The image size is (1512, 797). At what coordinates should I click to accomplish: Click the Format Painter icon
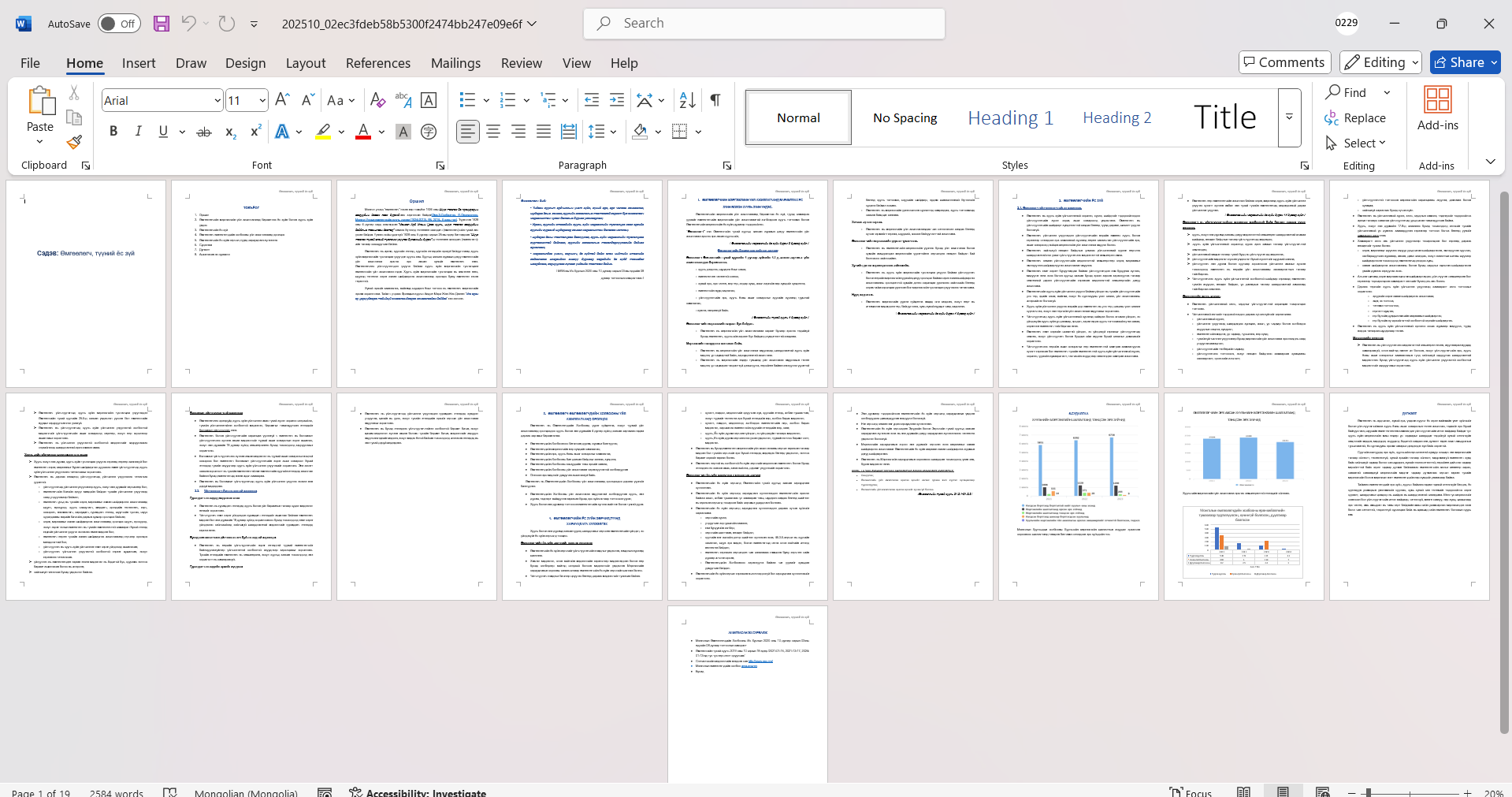[x=74, y=143]
